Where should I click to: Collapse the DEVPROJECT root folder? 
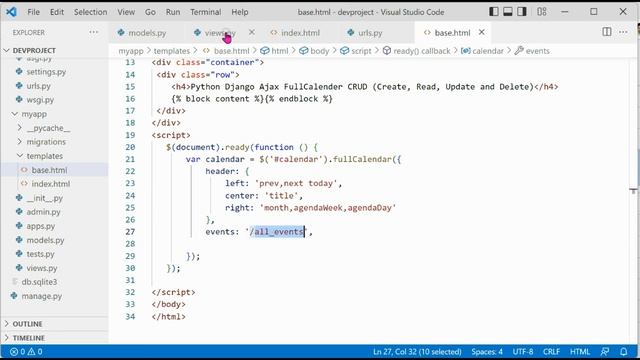(34, 50)
